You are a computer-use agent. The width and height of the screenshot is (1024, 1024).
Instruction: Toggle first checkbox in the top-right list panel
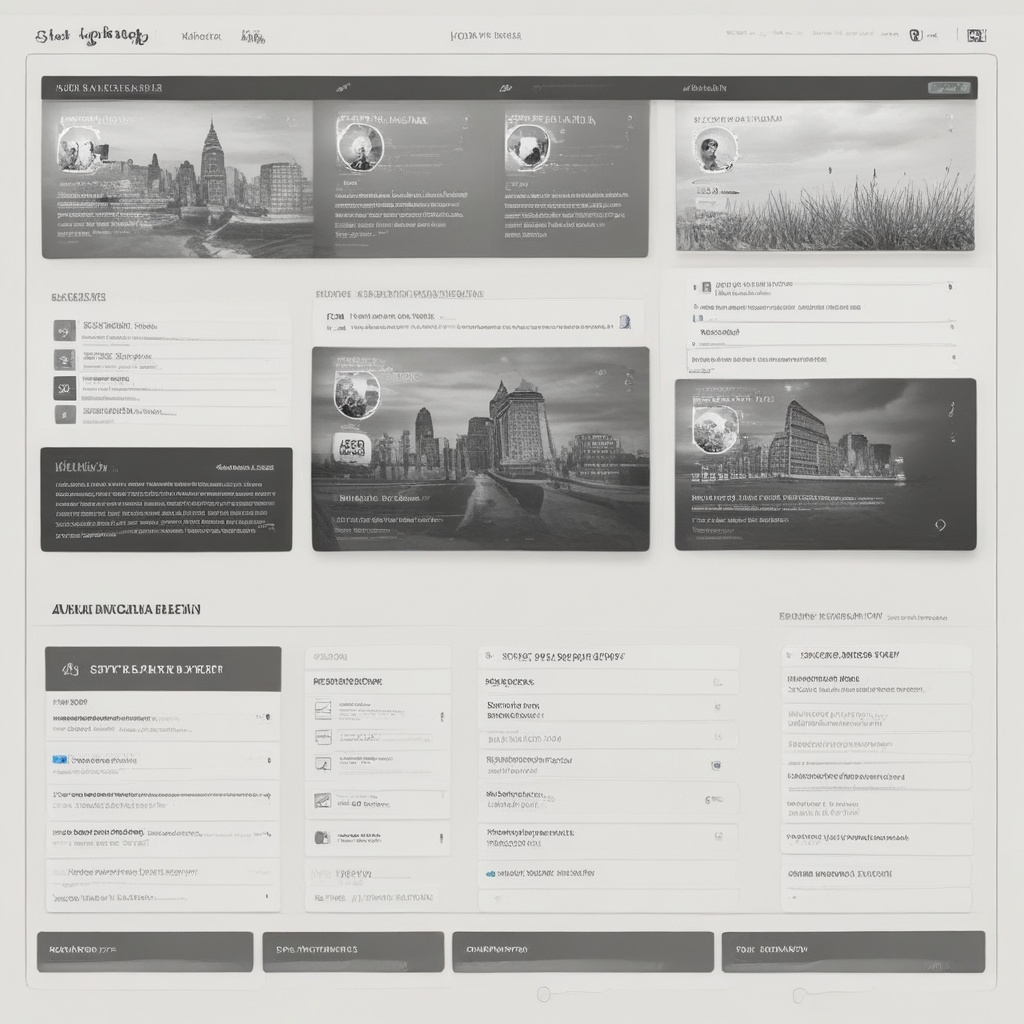coord(706,286)
